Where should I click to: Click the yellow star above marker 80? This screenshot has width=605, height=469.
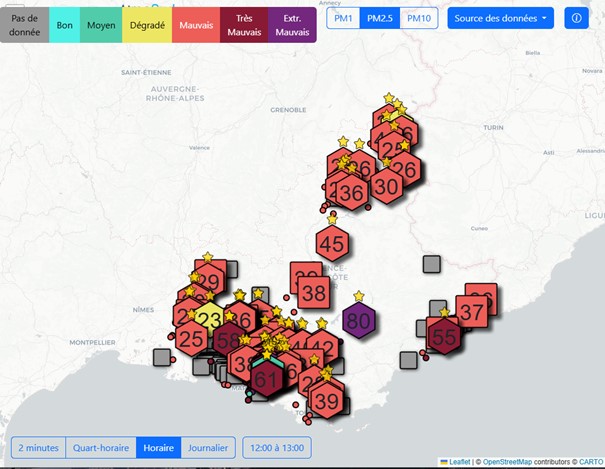359,296
